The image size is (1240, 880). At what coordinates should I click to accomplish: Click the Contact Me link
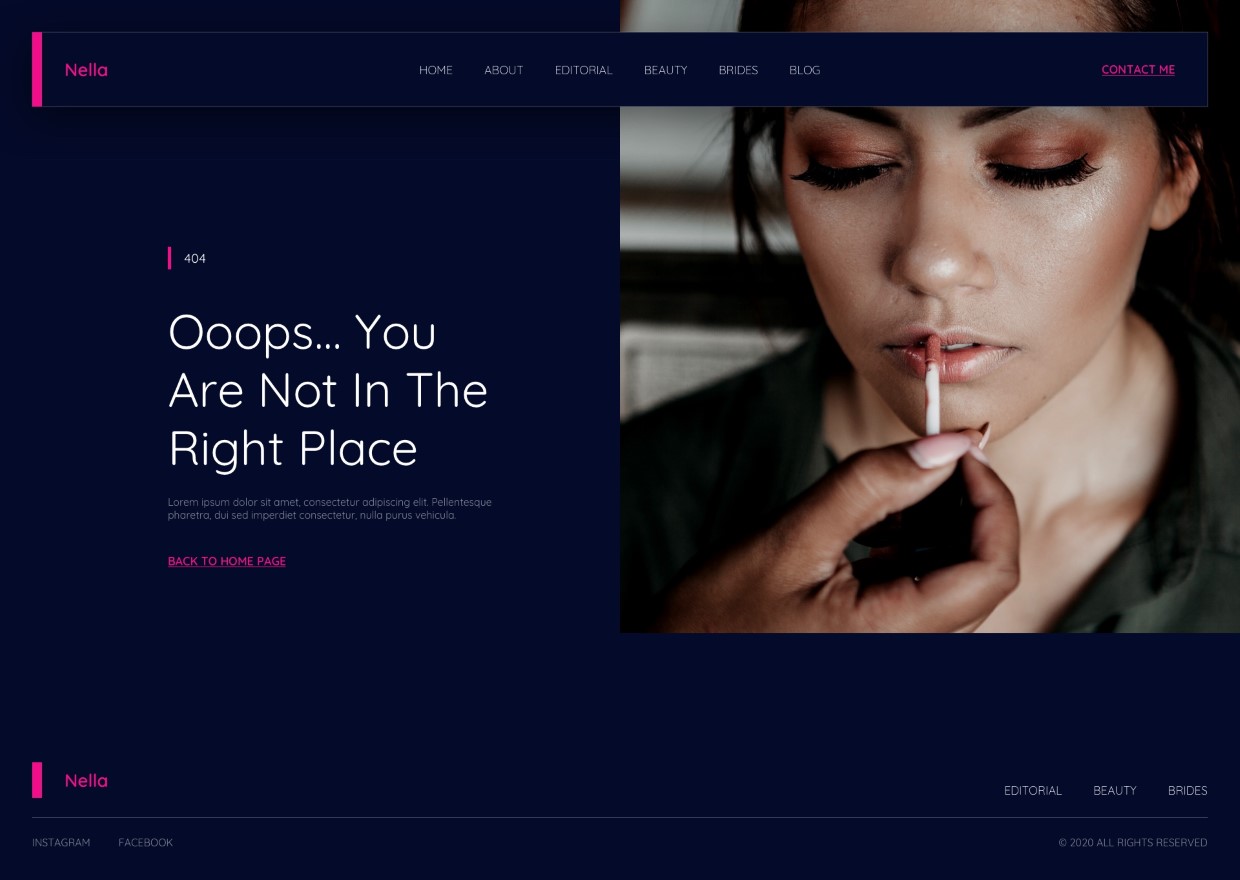click(1138, 70)
